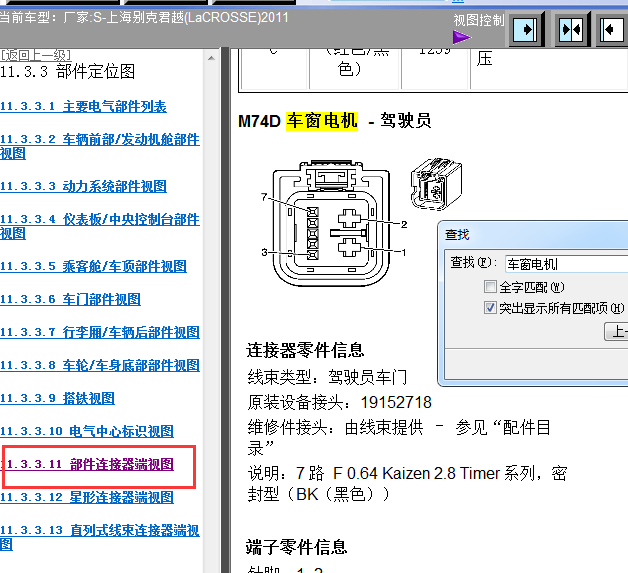The image size is (628, 573).
Task: Open 11.3.3.4 仪表板/中央控制台部件视图
Action: 100,226
